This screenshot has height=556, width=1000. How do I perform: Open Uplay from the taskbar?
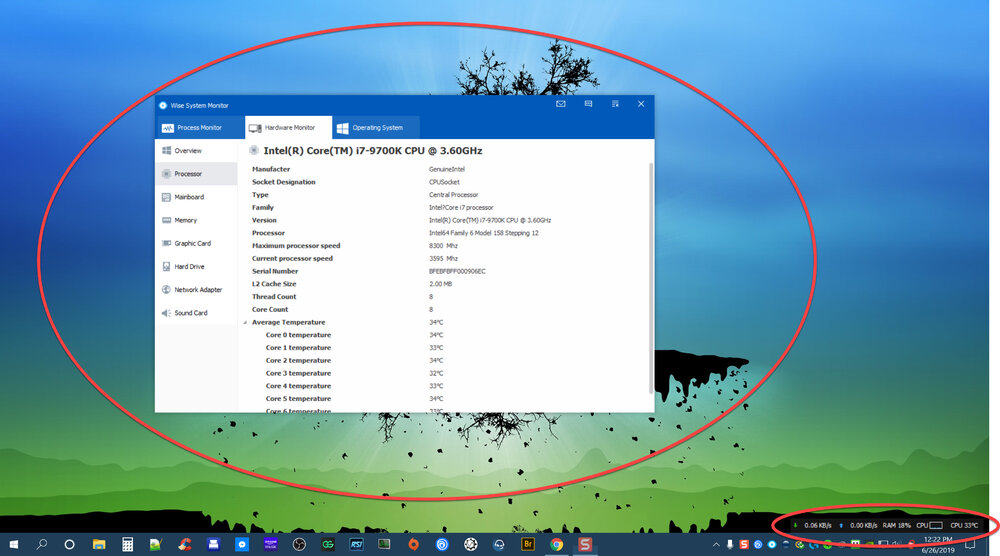tap(442, 545)
